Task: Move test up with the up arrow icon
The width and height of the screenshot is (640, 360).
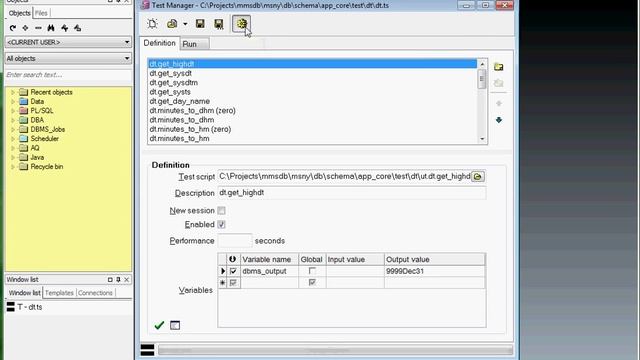Action: click(x=498, y=103)
